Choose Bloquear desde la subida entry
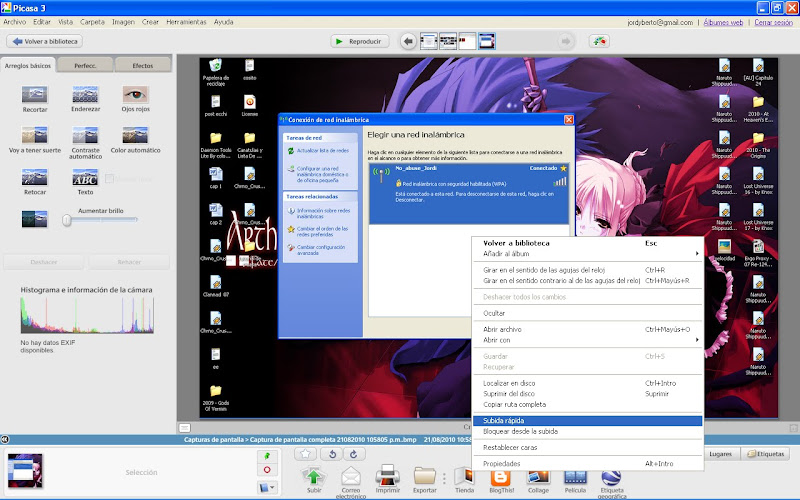The height and width of the screenshot is (500, 800). click(587, 432)
